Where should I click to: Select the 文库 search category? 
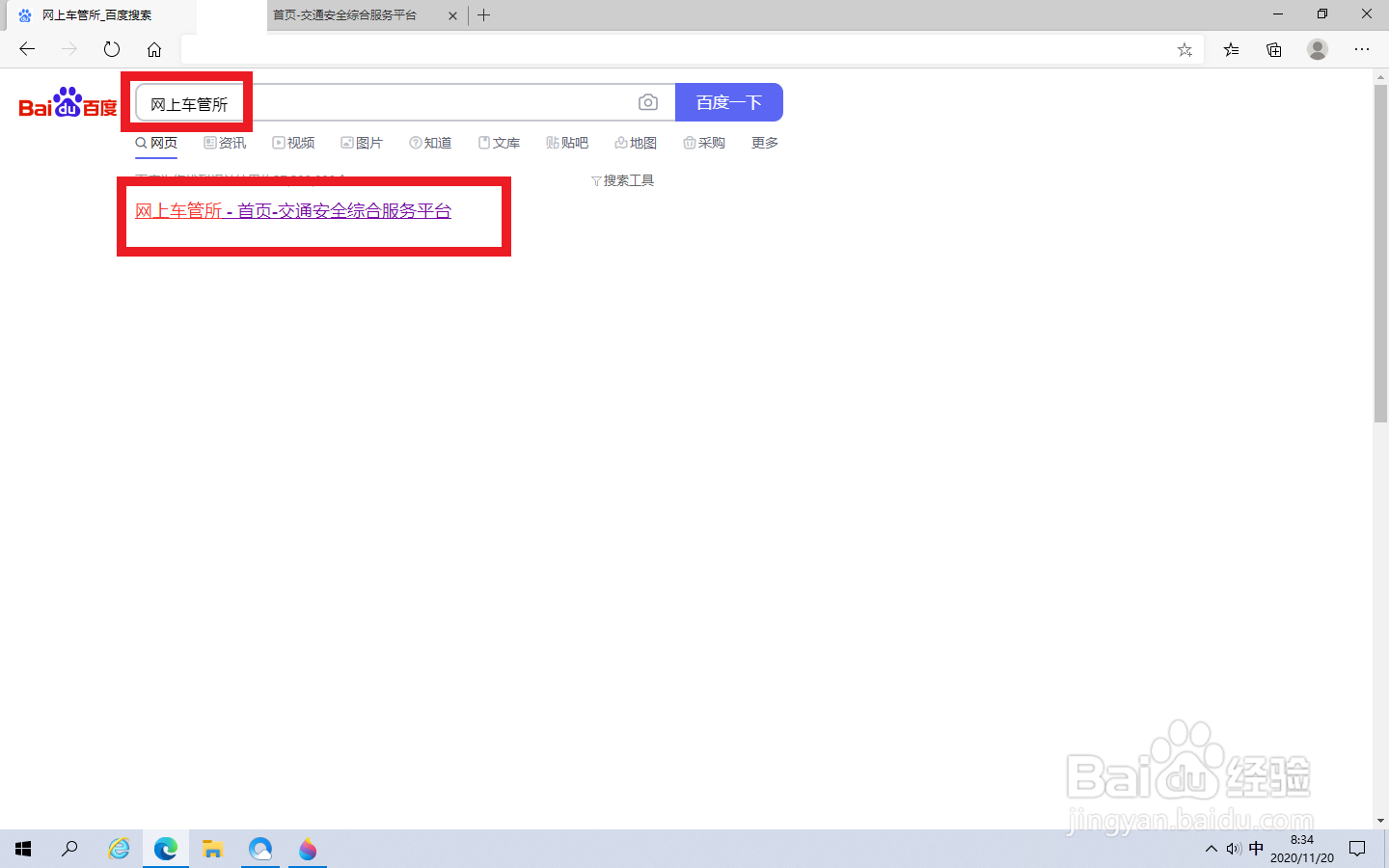[499, 143]
